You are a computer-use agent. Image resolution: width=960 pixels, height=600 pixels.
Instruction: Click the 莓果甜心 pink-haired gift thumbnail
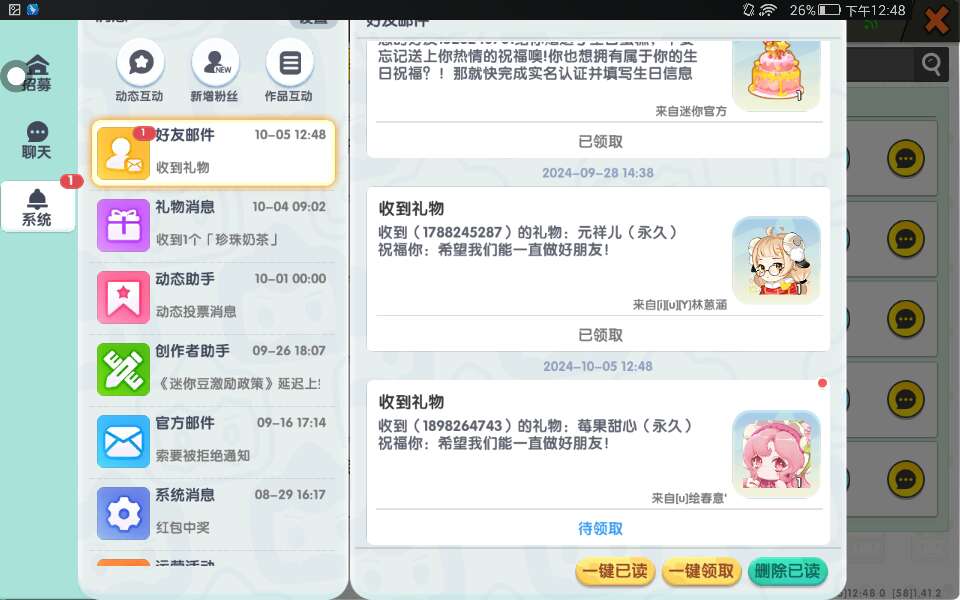coord(776,454)
